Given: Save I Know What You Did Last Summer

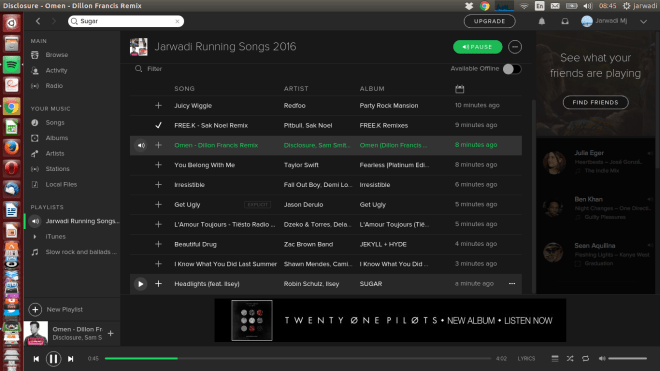Looking at the screenshot, I should point(158,264).
